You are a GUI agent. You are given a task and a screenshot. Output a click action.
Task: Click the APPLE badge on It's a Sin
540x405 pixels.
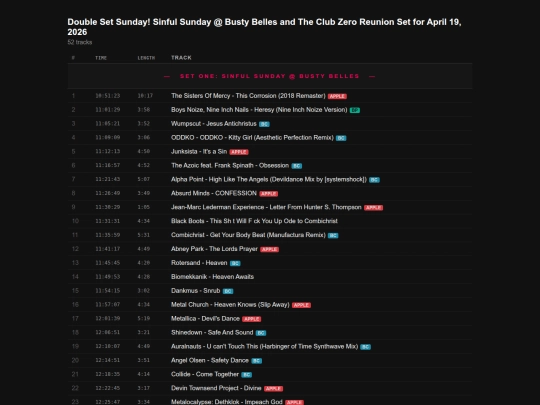pyautogui.click(x=239, y=152)
